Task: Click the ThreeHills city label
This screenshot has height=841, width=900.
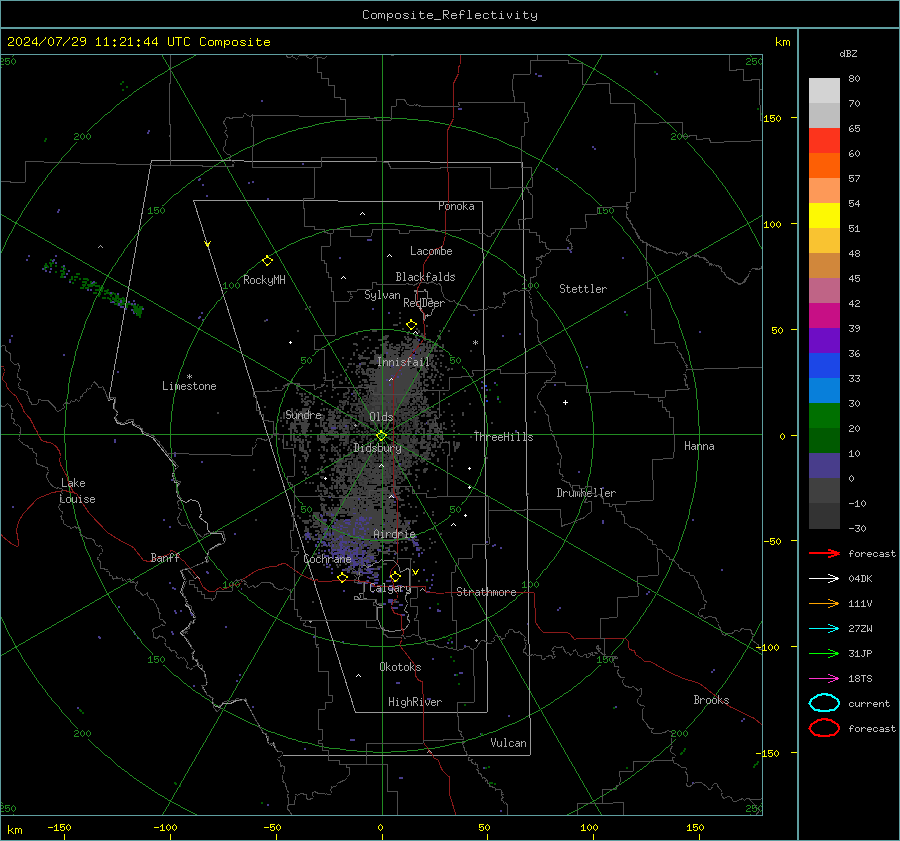Action: (503, 437)
